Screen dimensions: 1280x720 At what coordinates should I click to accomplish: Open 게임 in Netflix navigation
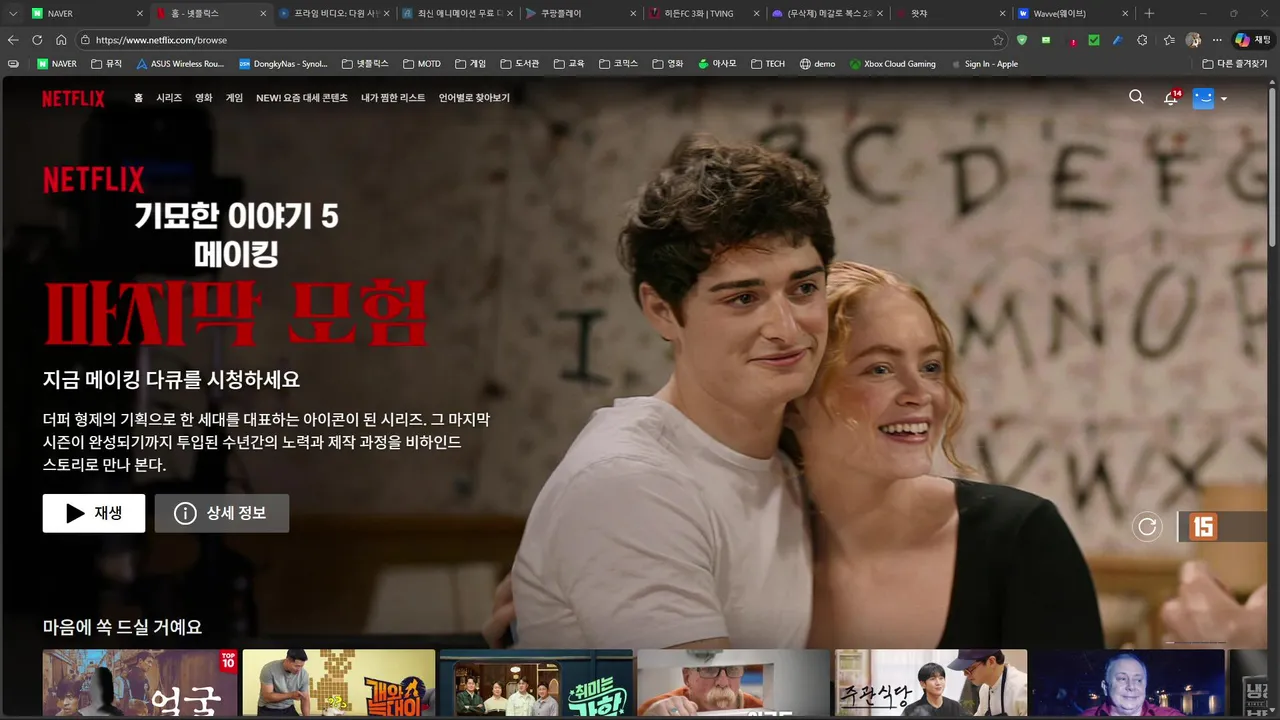pyautogui.click(x=234, y=98)
